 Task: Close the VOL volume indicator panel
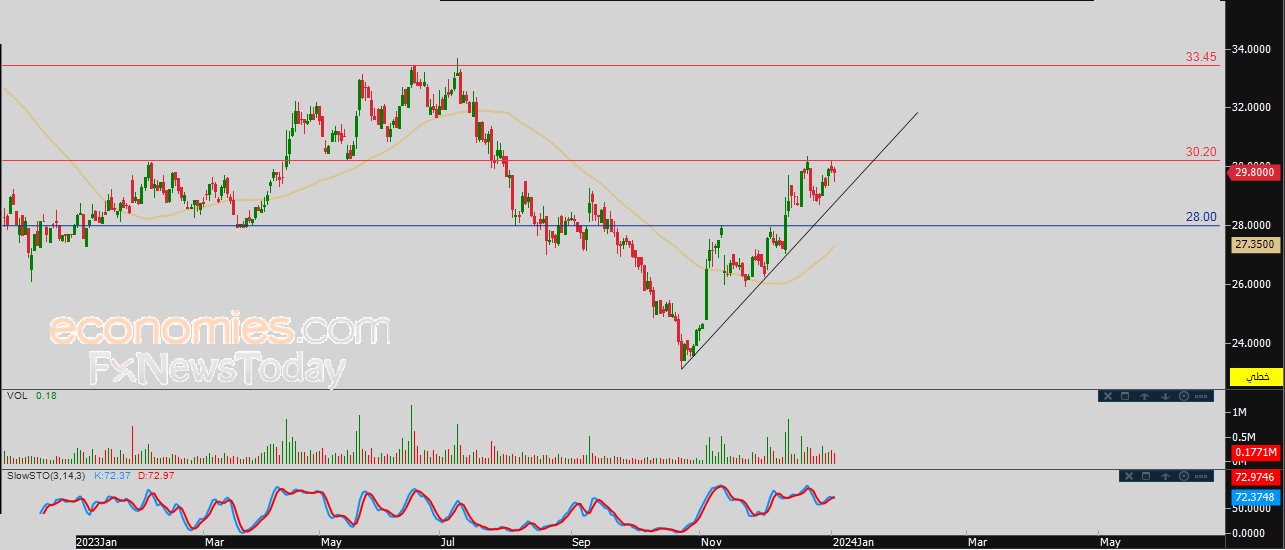tap(1108, 396)
